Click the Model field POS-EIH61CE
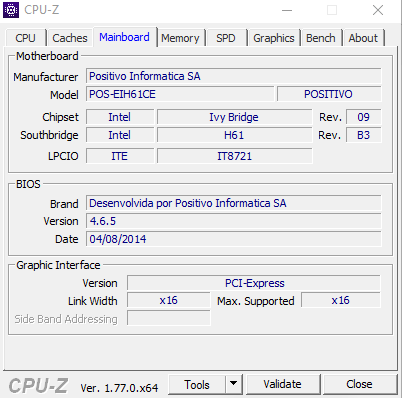 [180, 94]
